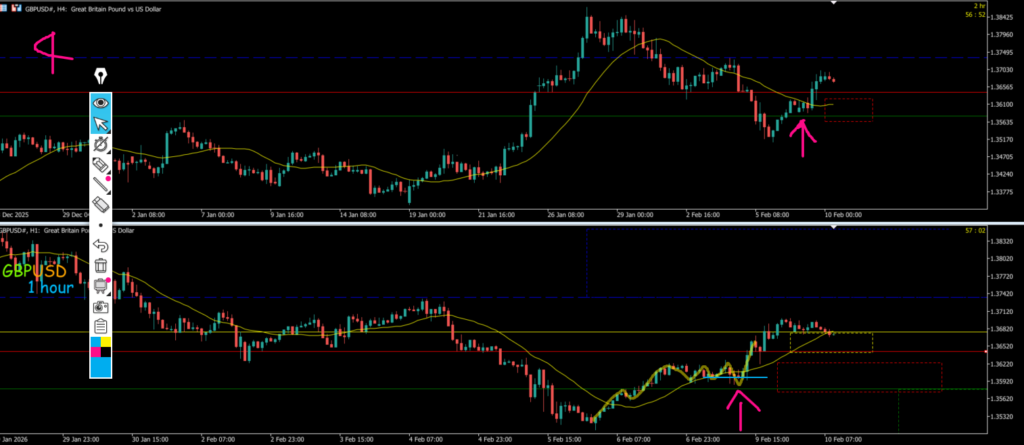Take a screenshot with the camera icon

tap(100, 306)
